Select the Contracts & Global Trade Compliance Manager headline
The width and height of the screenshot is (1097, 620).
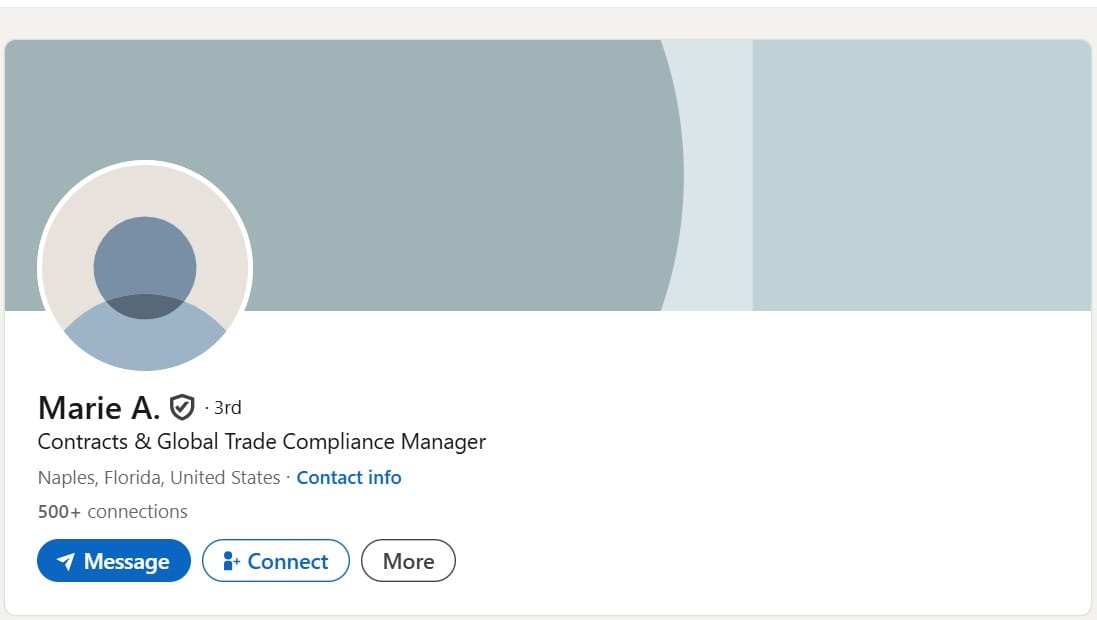click(262, 442)
